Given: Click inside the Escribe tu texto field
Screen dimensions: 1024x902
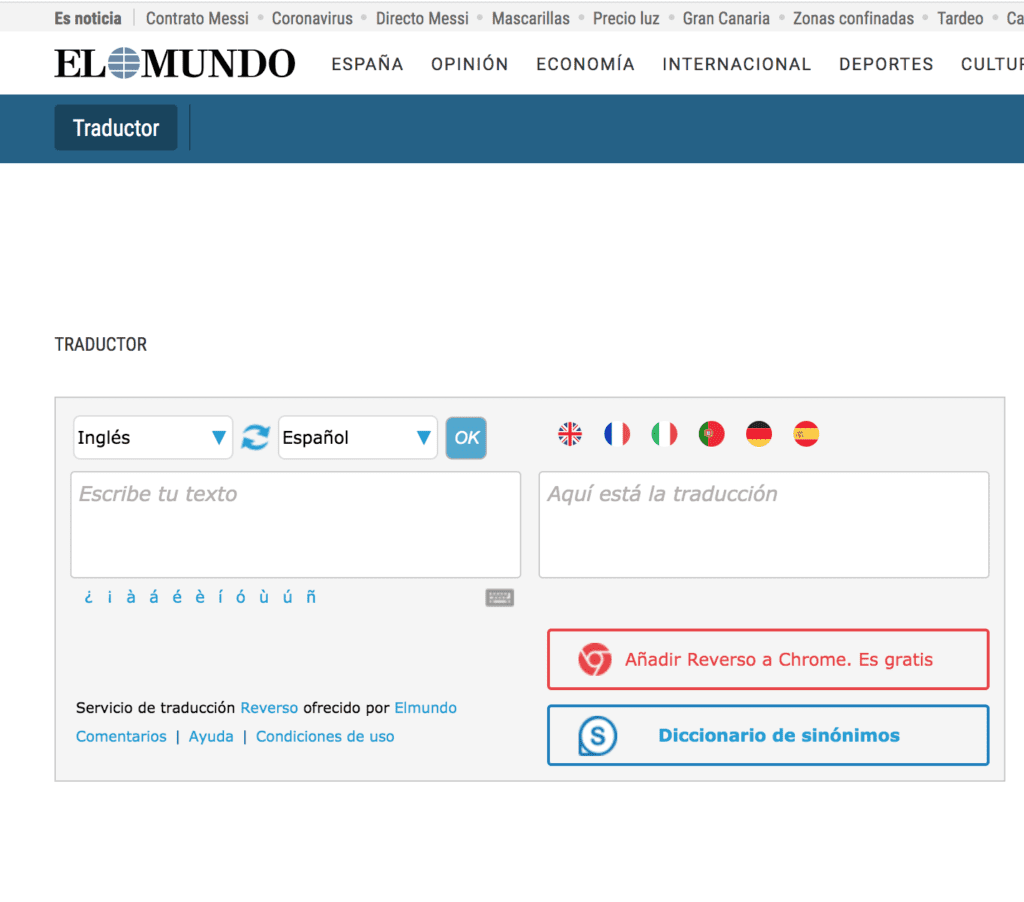Looking at the screenshot, I should click(295, 525).
